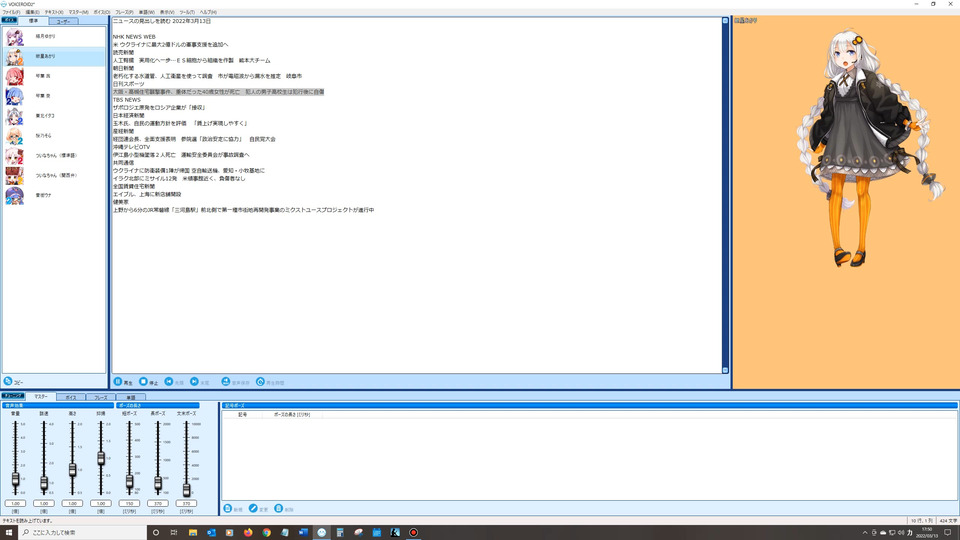Open the ツール(T) menu
This screenshot has width=960, height=540.
(187, 12)
